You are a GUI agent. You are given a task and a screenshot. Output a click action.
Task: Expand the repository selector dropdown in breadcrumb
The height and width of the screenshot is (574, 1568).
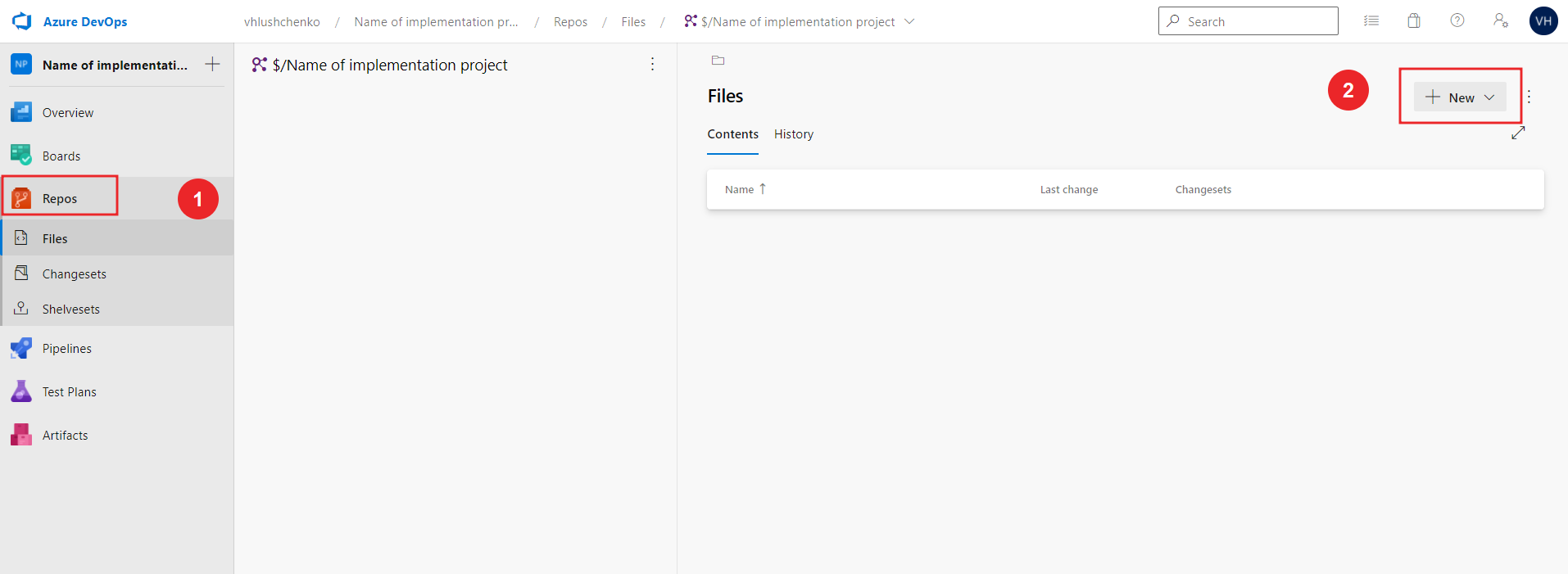tap(909, 21)
